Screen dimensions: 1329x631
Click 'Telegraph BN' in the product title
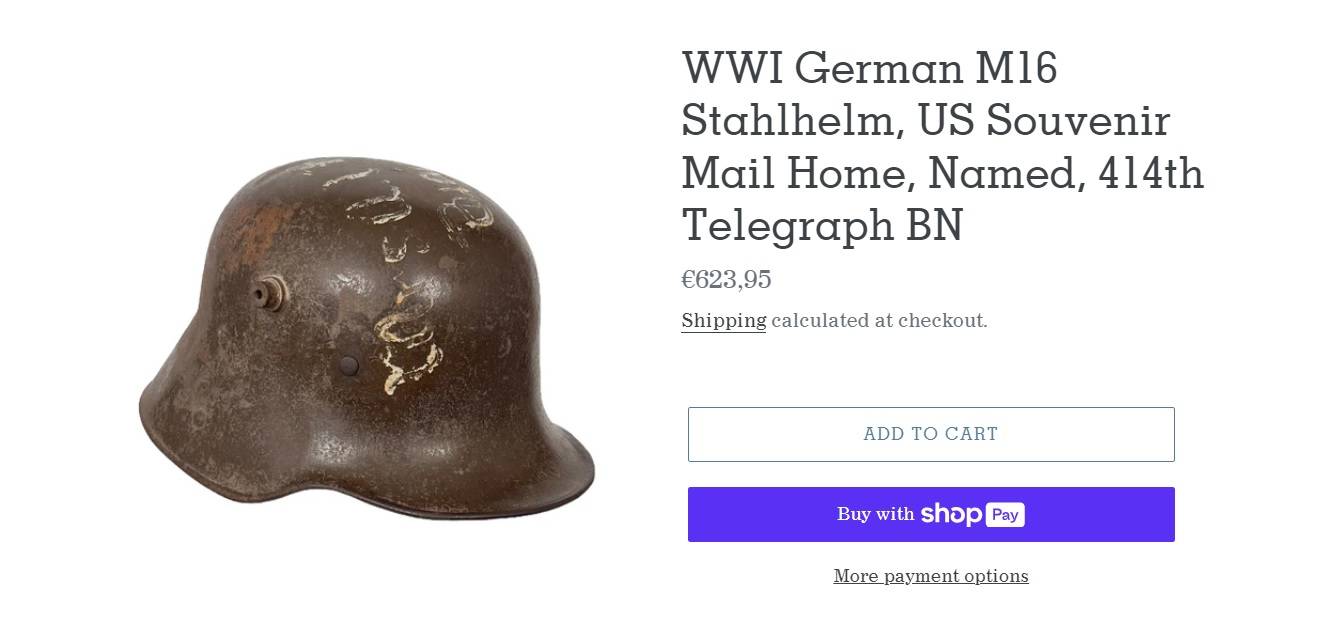[x=822, y=225]
